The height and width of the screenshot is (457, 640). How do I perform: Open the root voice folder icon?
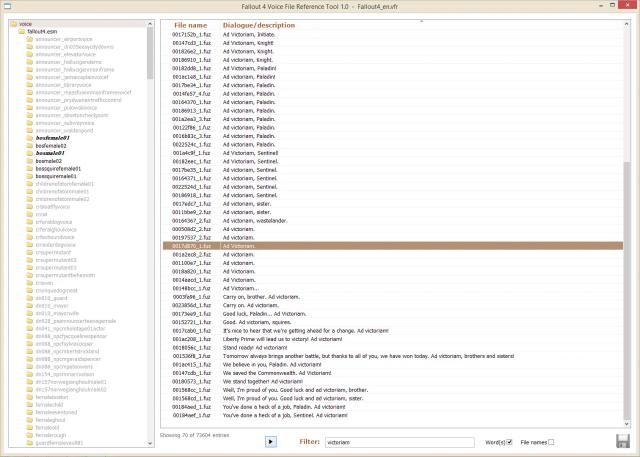tap(13, 24)
